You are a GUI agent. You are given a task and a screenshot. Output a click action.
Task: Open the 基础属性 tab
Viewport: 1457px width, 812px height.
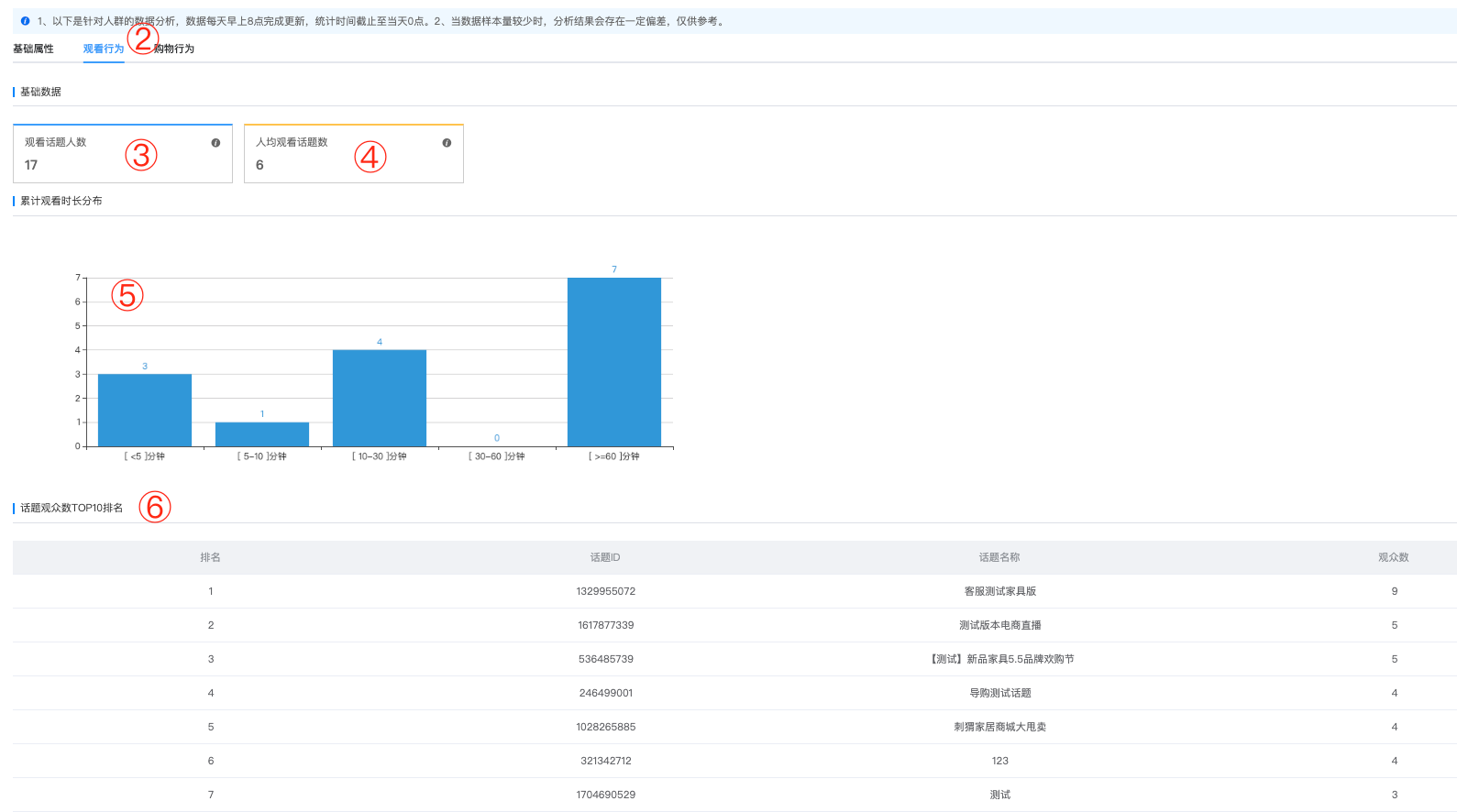(x=33, y=49)
